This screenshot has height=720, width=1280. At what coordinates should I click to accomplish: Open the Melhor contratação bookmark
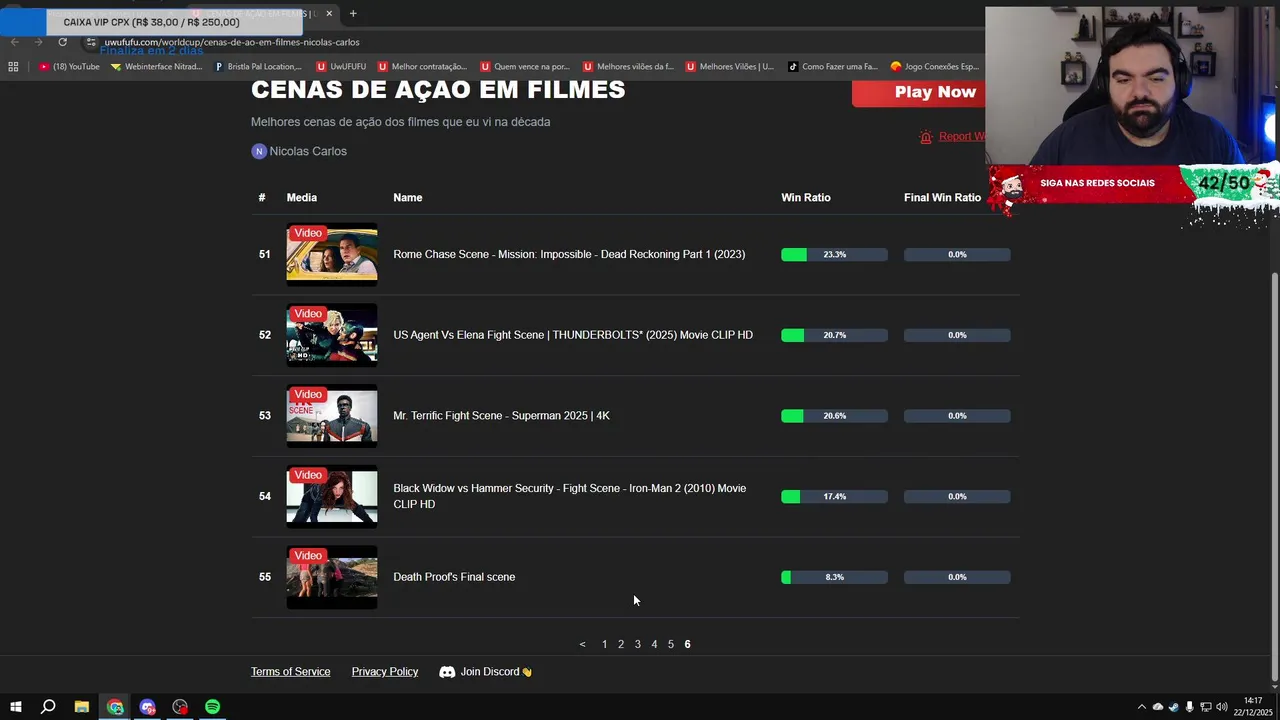(x=423, y=67)
